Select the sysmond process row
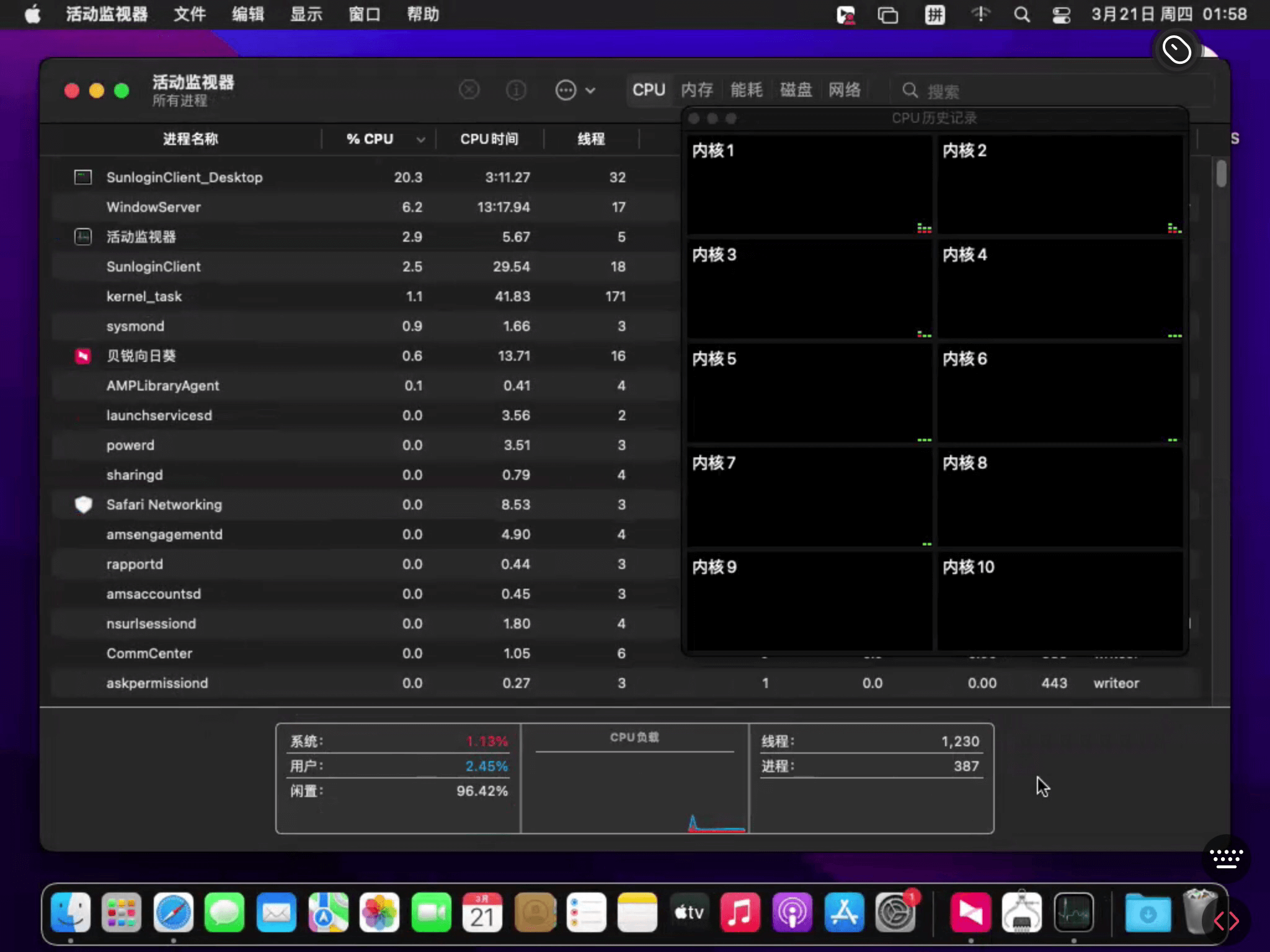The height and width of the screenshot is (952, 1270). (366, 326)
